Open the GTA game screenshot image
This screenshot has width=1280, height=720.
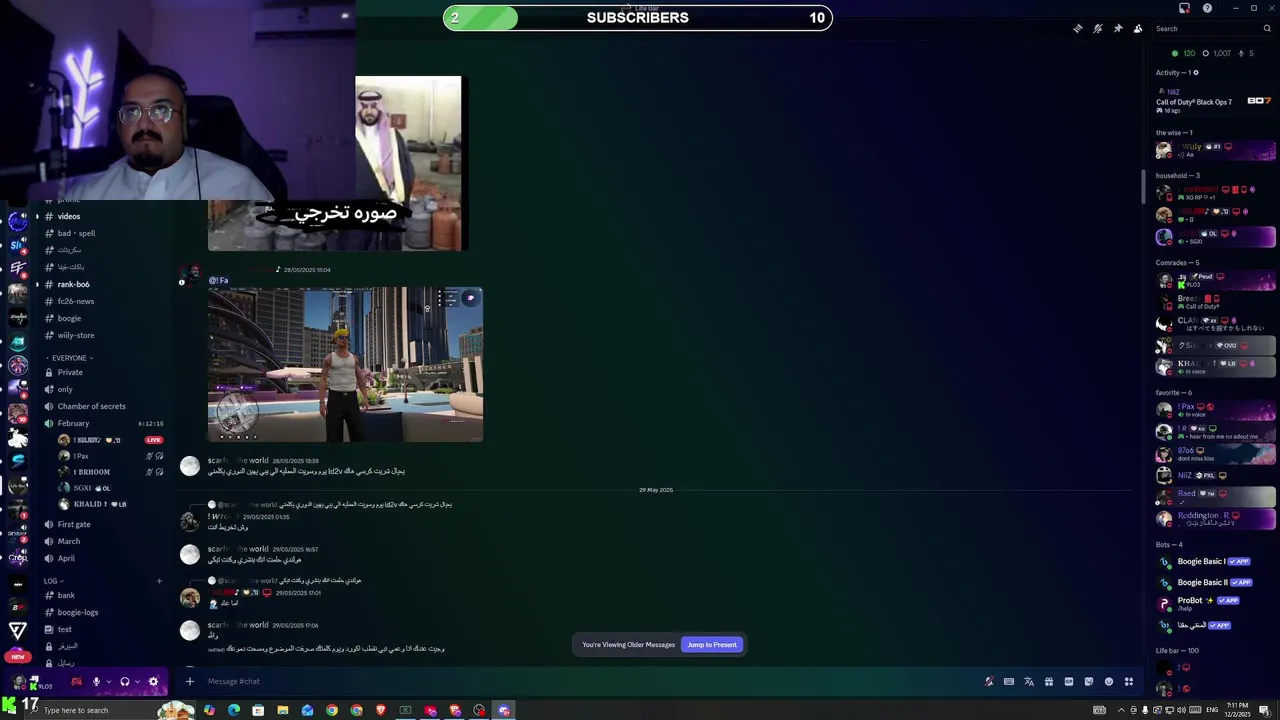click(x=345, y=365)
